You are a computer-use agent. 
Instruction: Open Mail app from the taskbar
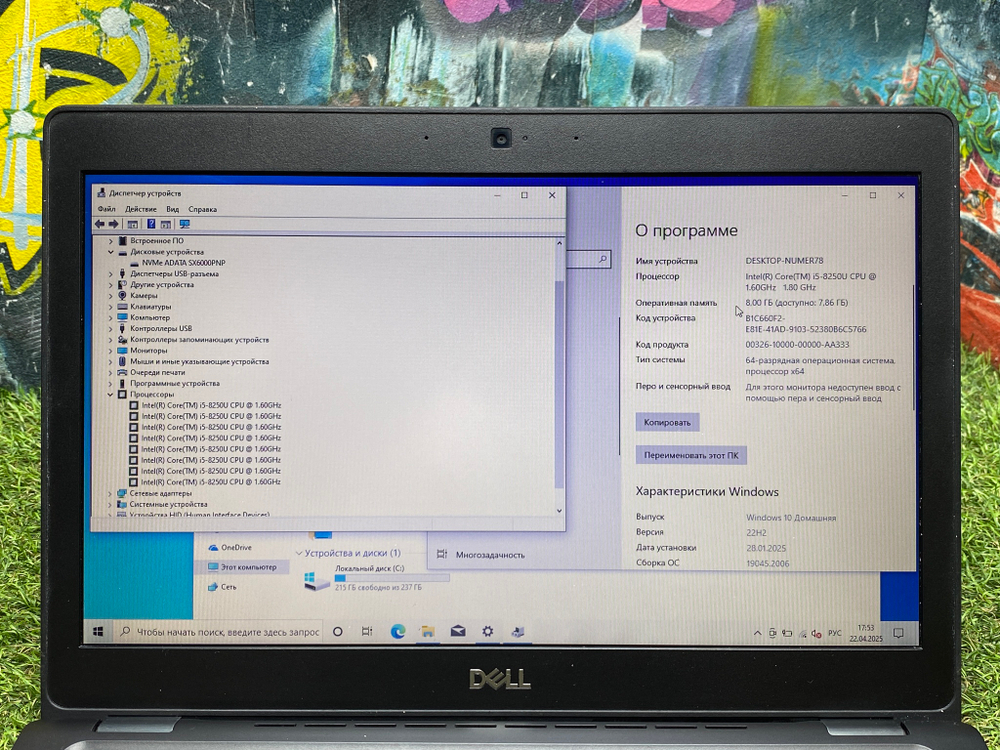(457, 632)
